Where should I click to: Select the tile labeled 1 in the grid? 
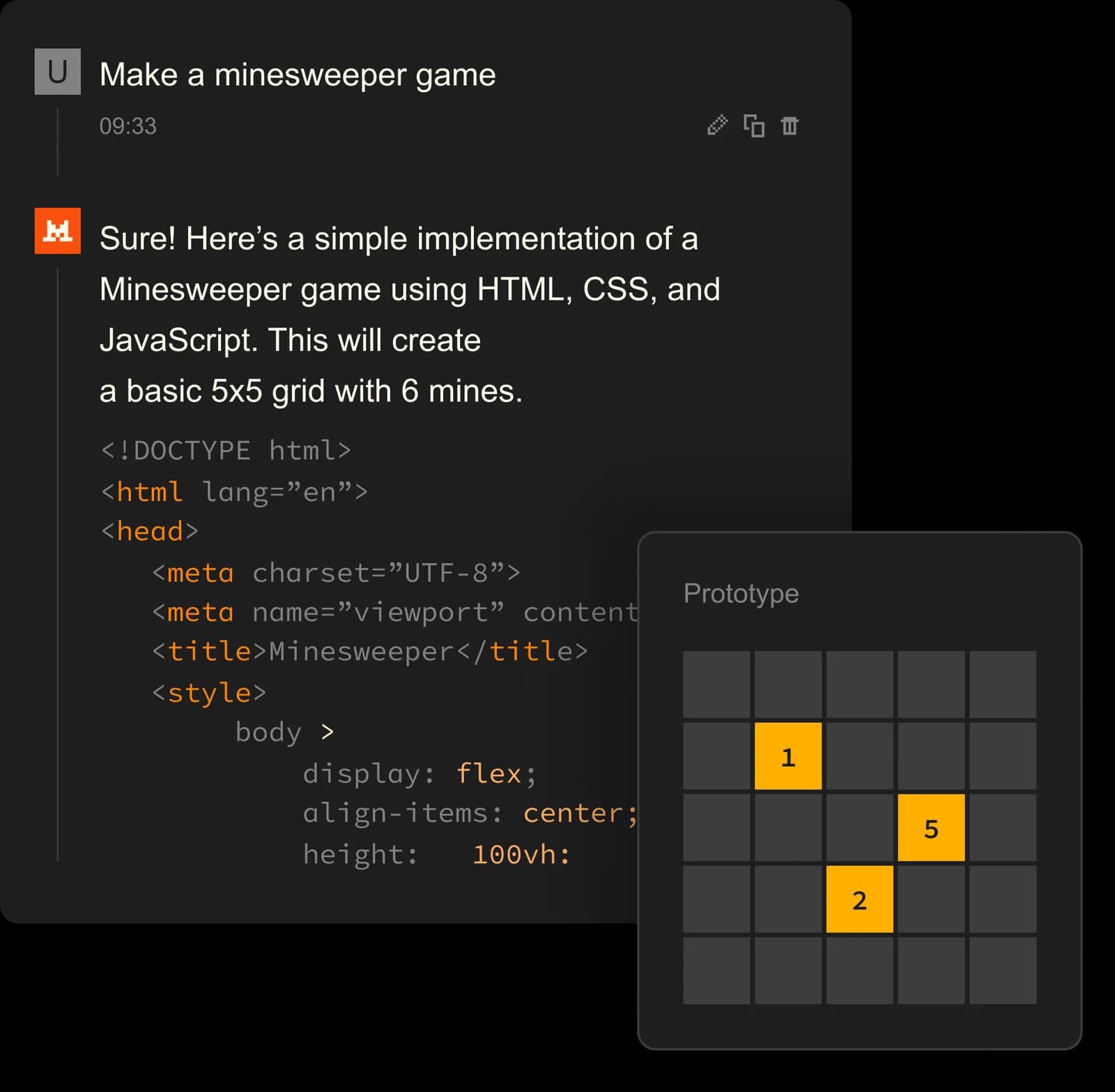[x=788, y=755]
